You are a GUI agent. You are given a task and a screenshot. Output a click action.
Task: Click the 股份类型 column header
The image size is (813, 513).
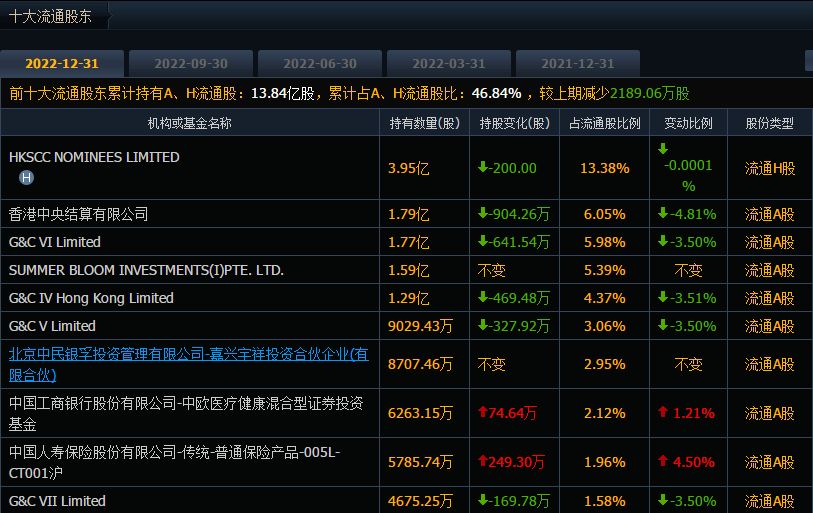769,123
